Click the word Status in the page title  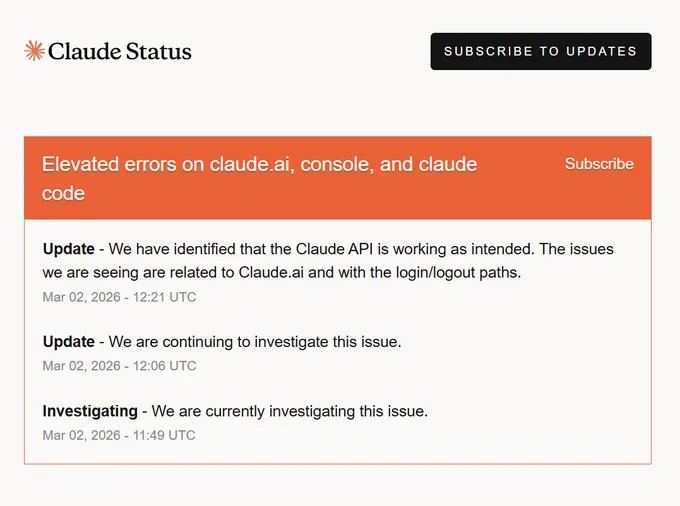click(159, 51)
